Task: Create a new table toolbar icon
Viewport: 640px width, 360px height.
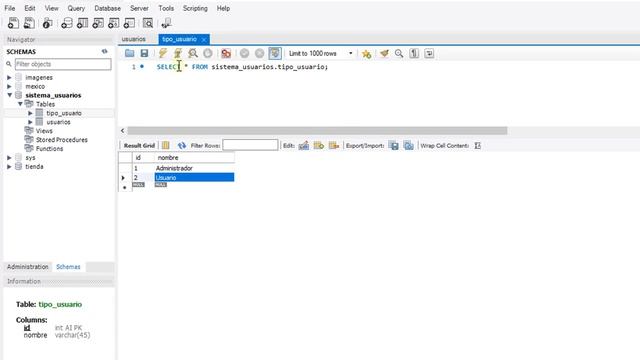Action: click(x=82, y=23)
